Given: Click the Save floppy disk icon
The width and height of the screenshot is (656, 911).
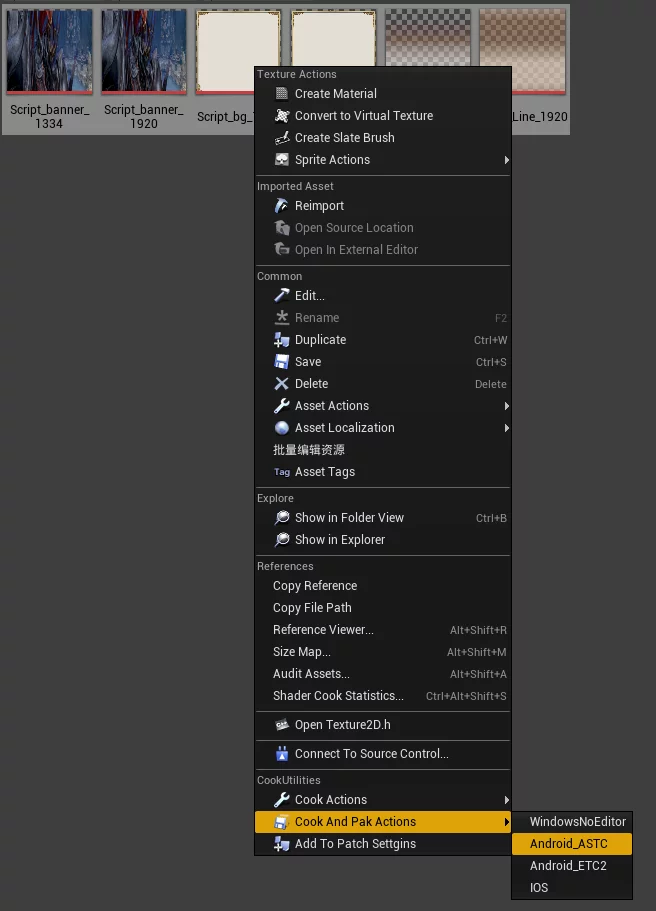Looking at the screenshot, I should [x=282, y=362].
